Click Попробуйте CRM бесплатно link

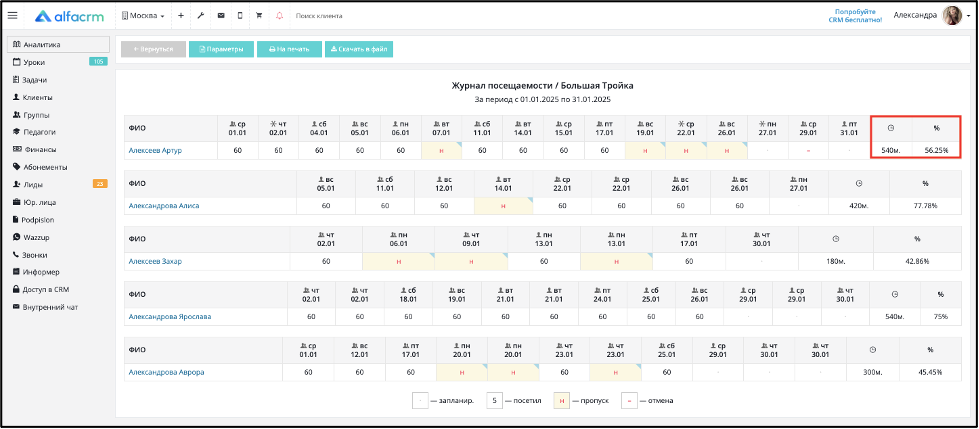pyautogui.click(x=855, y=16)
